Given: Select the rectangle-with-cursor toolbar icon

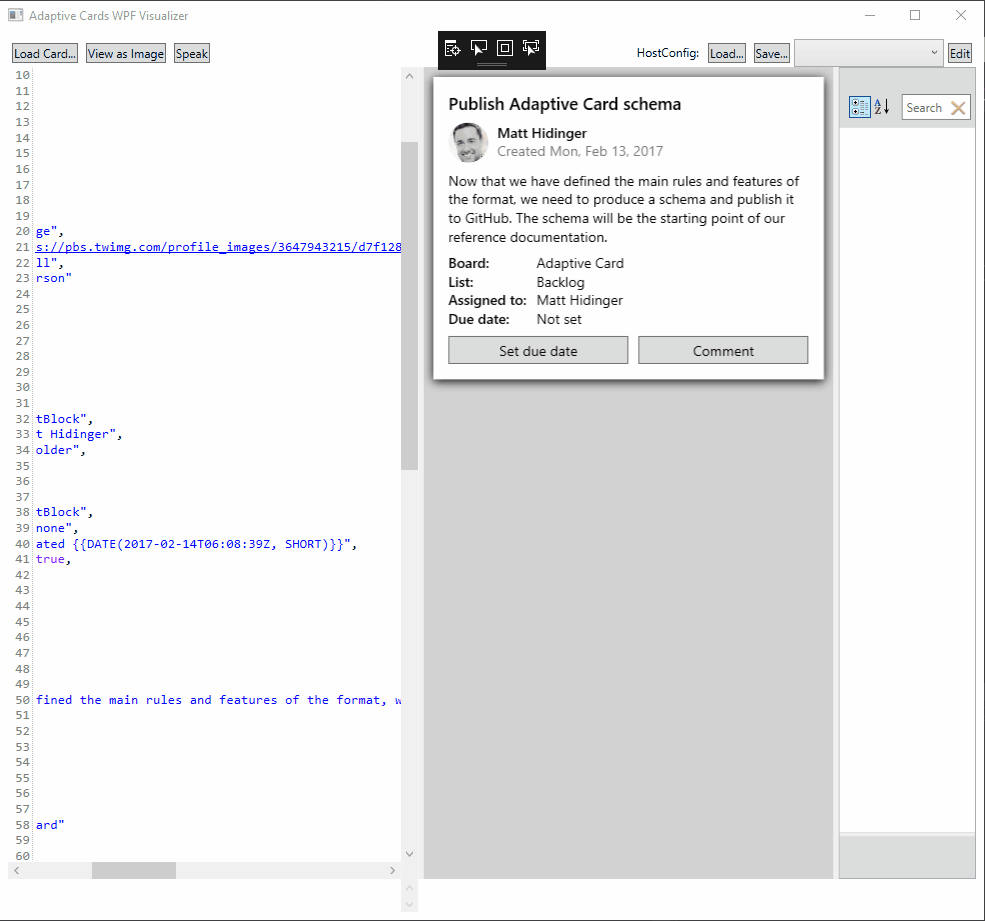Looking at the screenshot, I should [479, 47].
